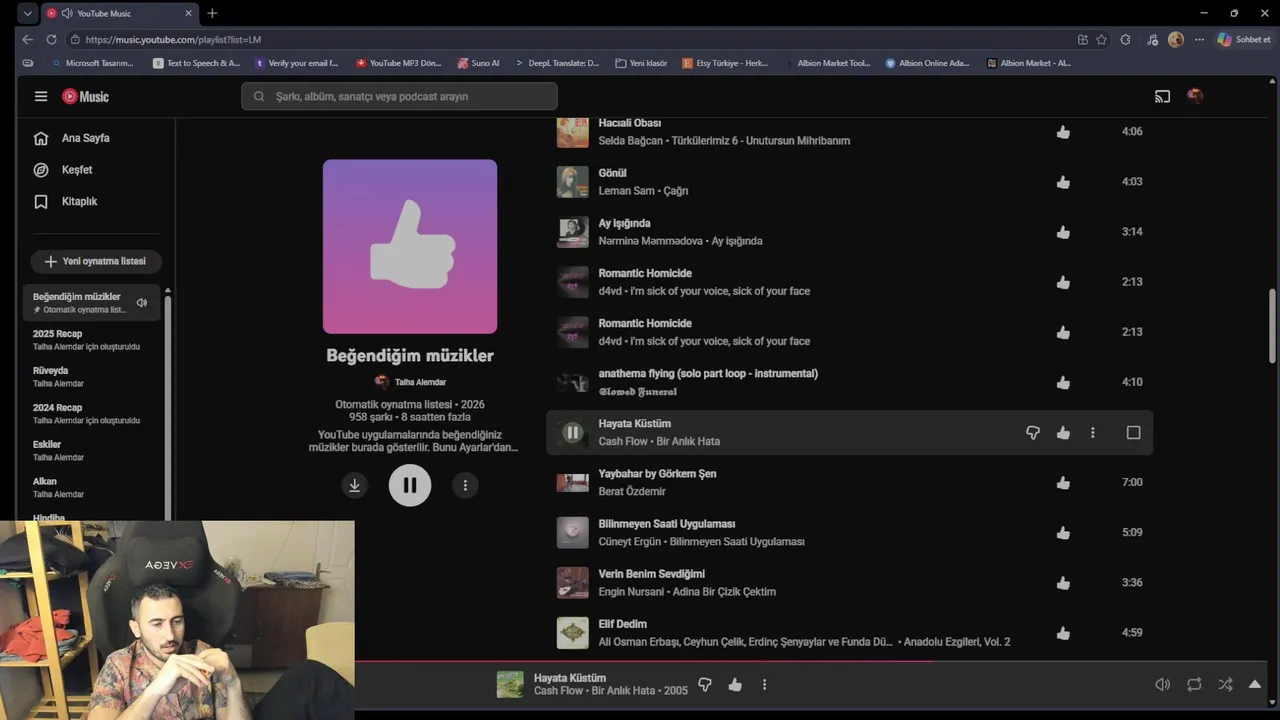Open the 2025 Recap playlist
The width and height of the screenshot is (1280, 720).
[91, 339]
